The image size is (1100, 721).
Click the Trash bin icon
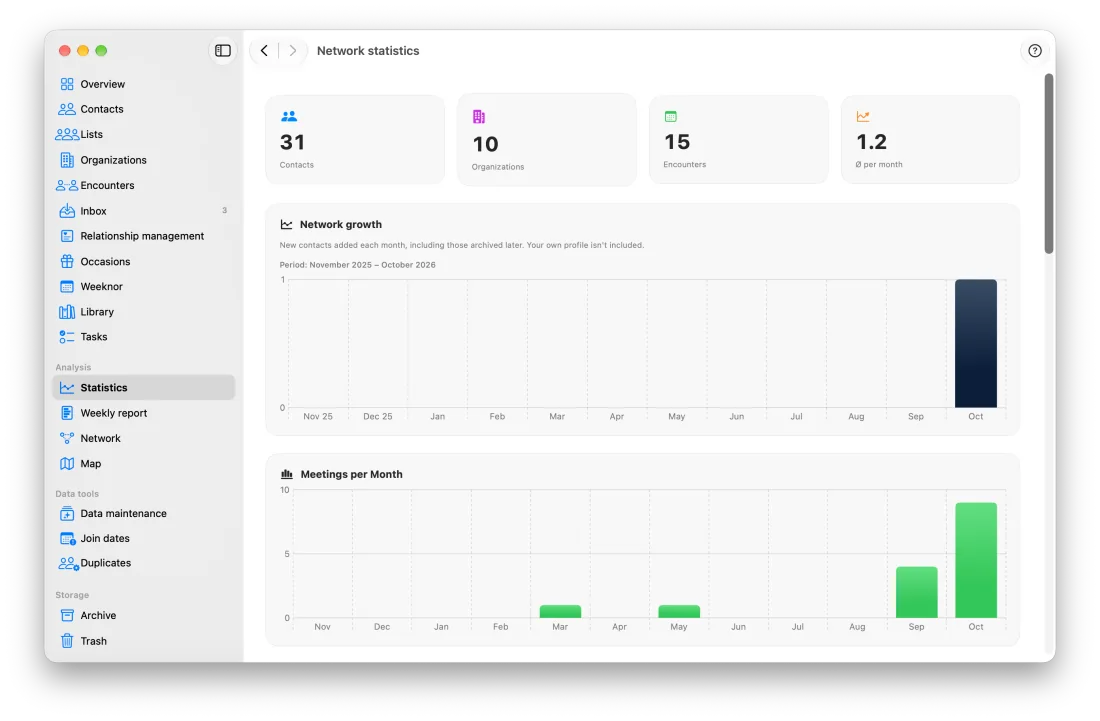pyautogui.click(x=67, y=641)
